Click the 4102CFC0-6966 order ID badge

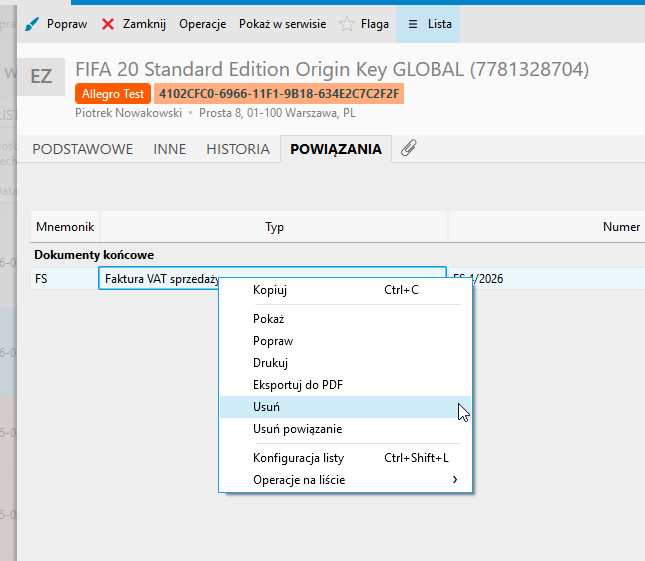coord(279,94)
